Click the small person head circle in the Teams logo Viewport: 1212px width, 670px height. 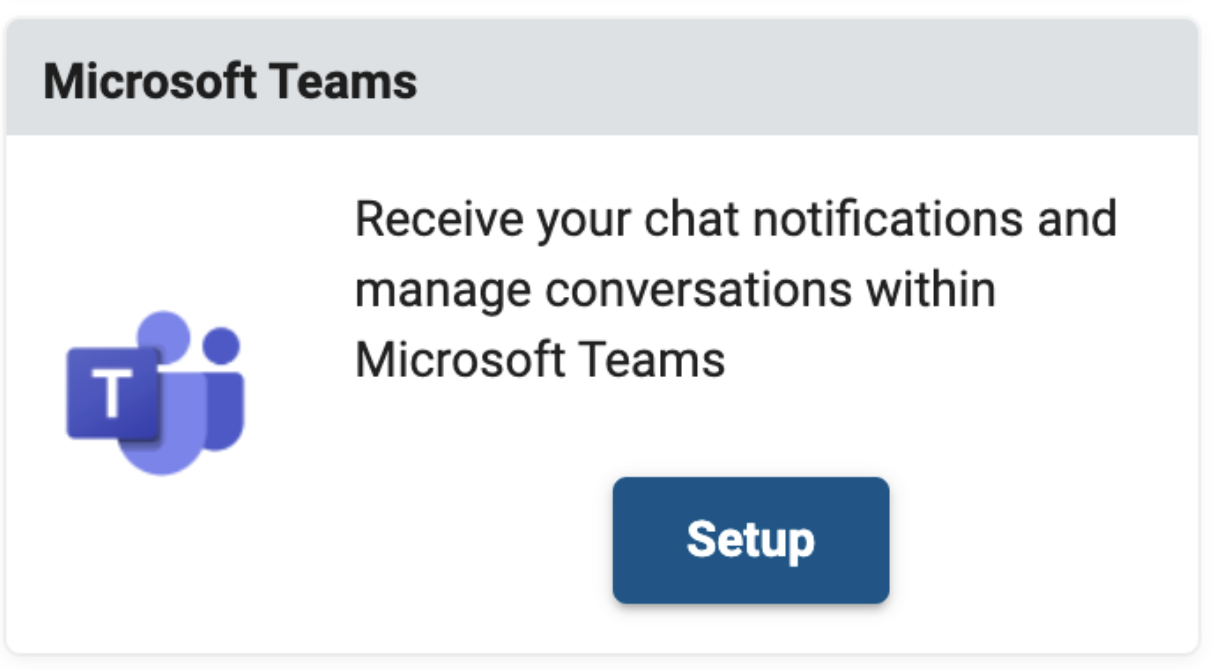221,345
